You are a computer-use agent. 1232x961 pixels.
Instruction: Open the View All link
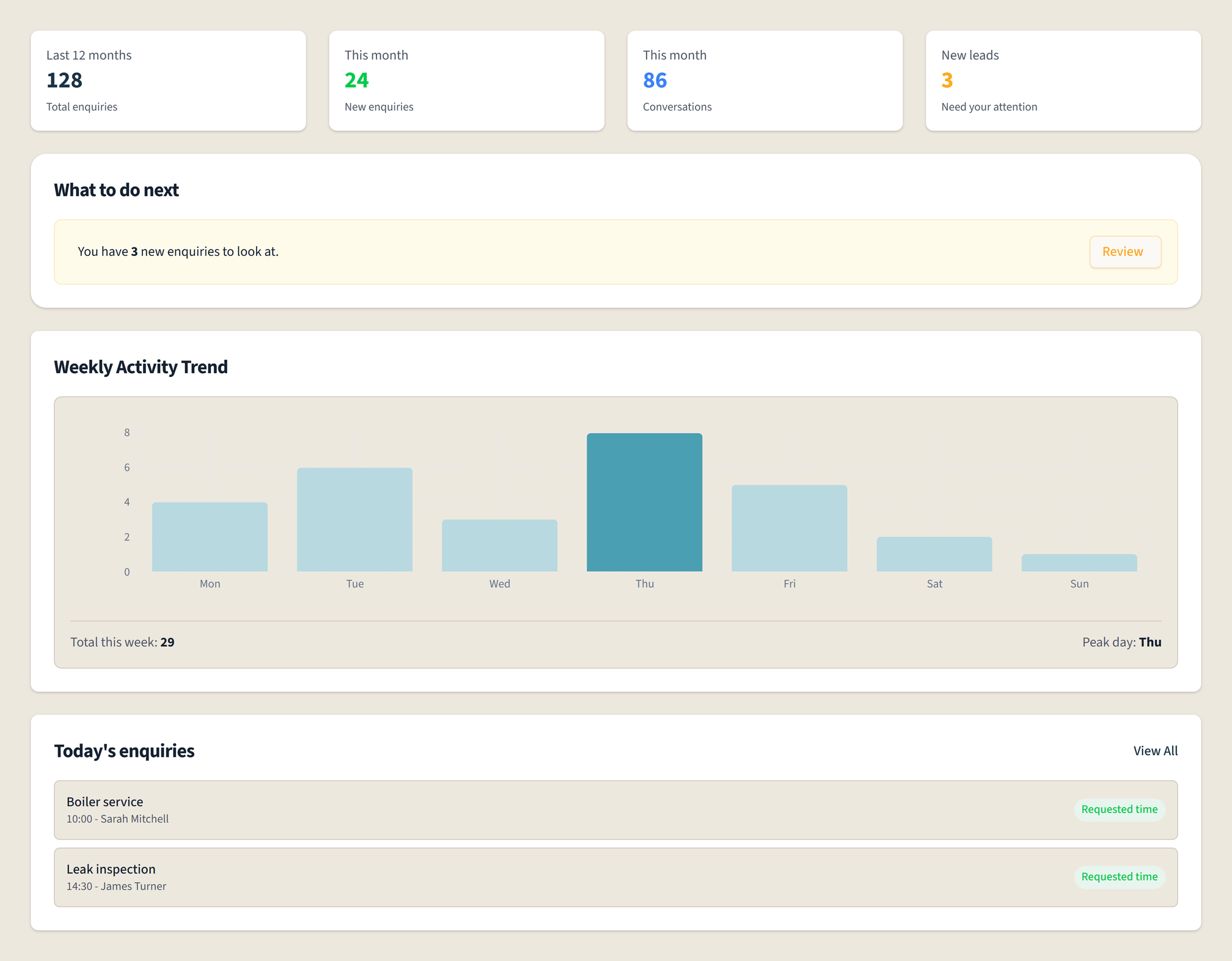pyautogui.click(x=1155, y=751)
